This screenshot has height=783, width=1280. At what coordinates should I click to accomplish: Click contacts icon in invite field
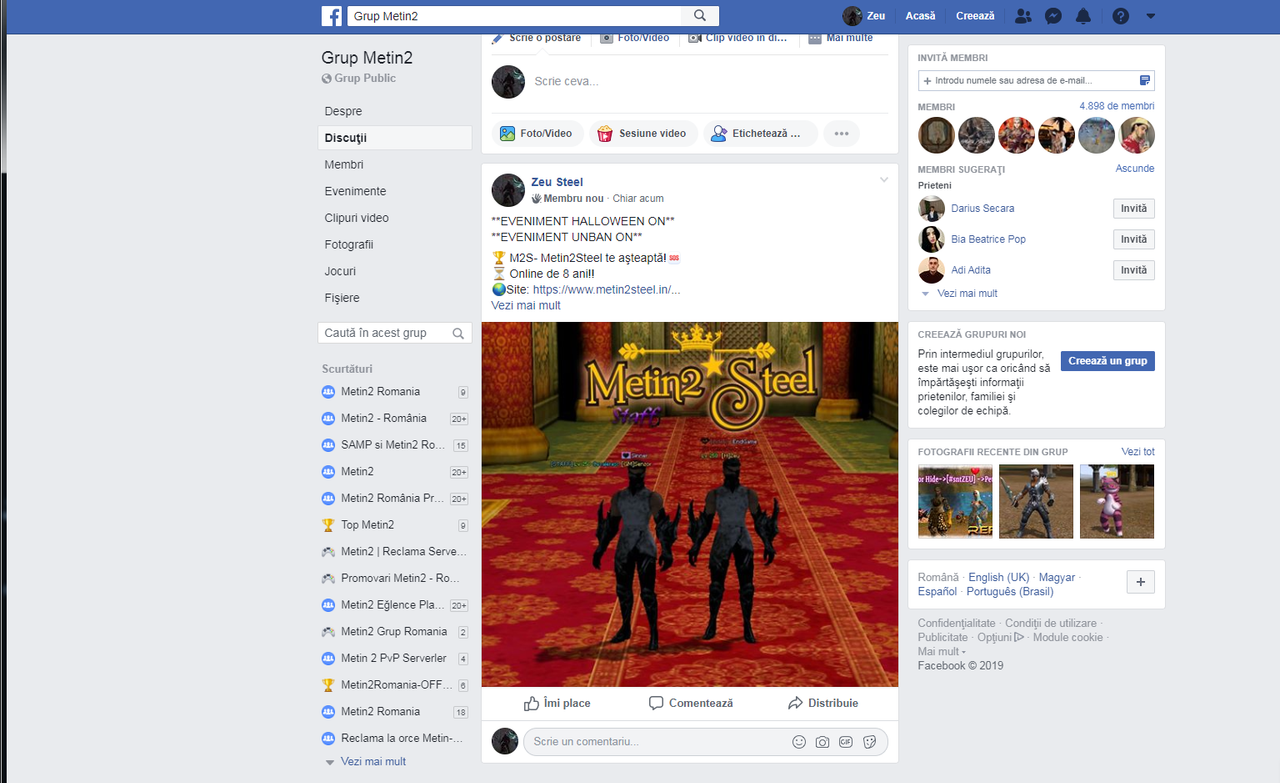click(1146, 80)
